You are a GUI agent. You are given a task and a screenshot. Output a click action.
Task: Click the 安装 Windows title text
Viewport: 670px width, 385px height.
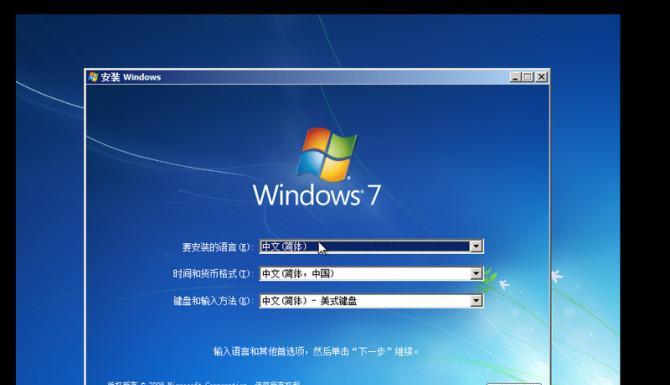(131, 77)
